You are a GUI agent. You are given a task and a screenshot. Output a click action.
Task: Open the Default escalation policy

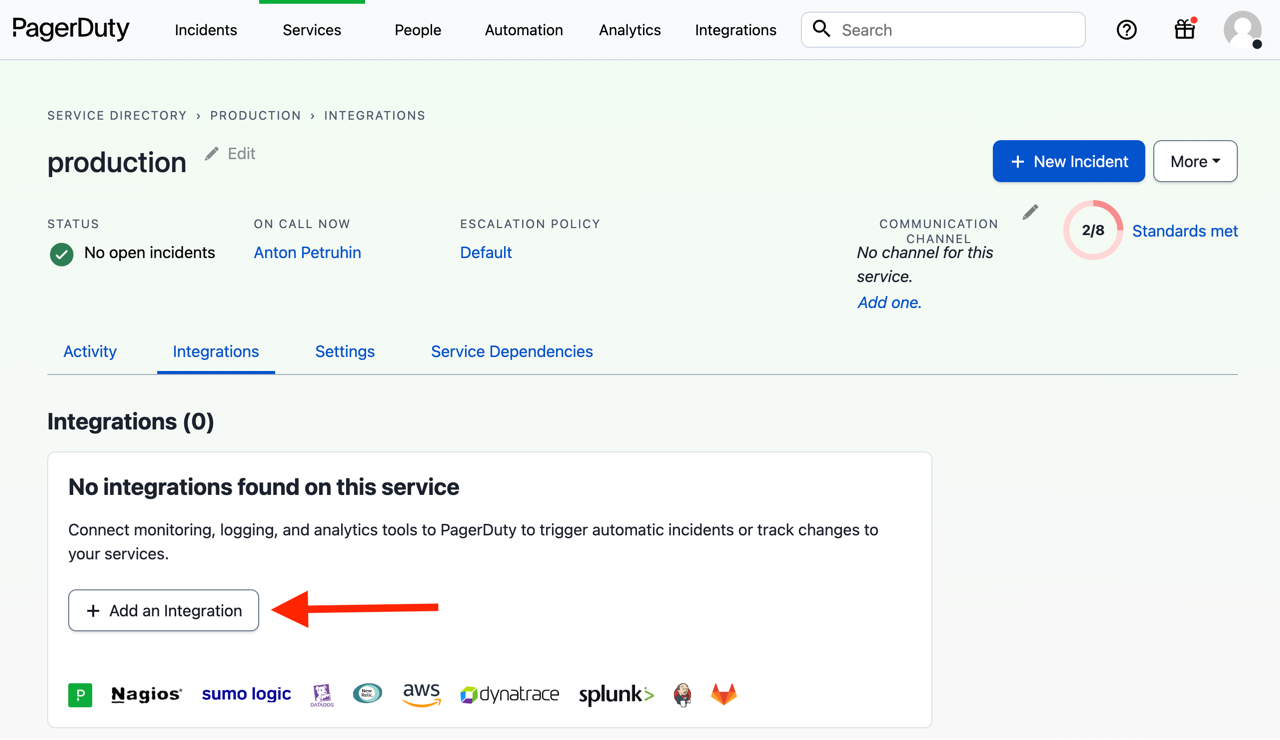tap(486, 253)
